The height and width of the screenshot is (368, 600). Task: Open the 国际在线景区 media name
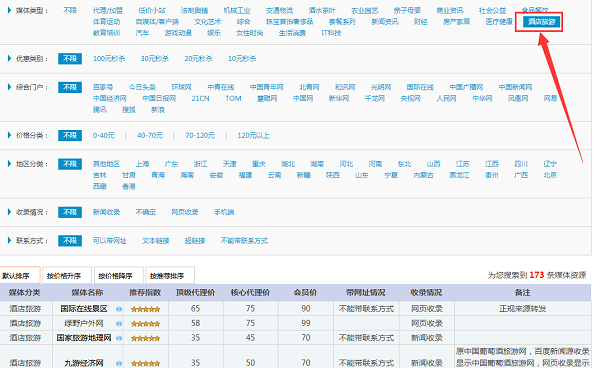(x=84, y=309)
